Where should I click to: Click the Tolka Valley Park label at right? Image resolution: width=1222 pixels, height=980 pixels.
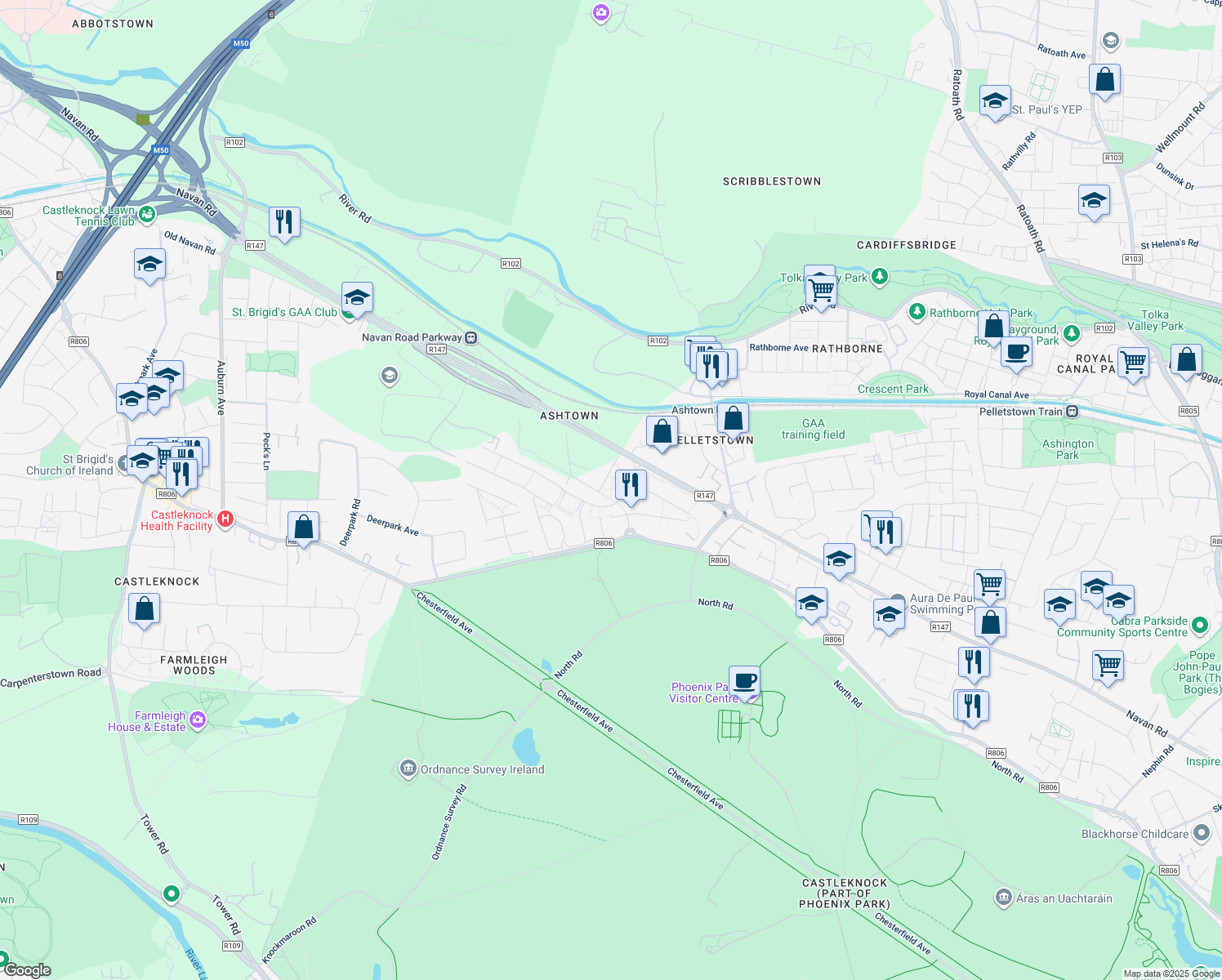click(1154, 320)
